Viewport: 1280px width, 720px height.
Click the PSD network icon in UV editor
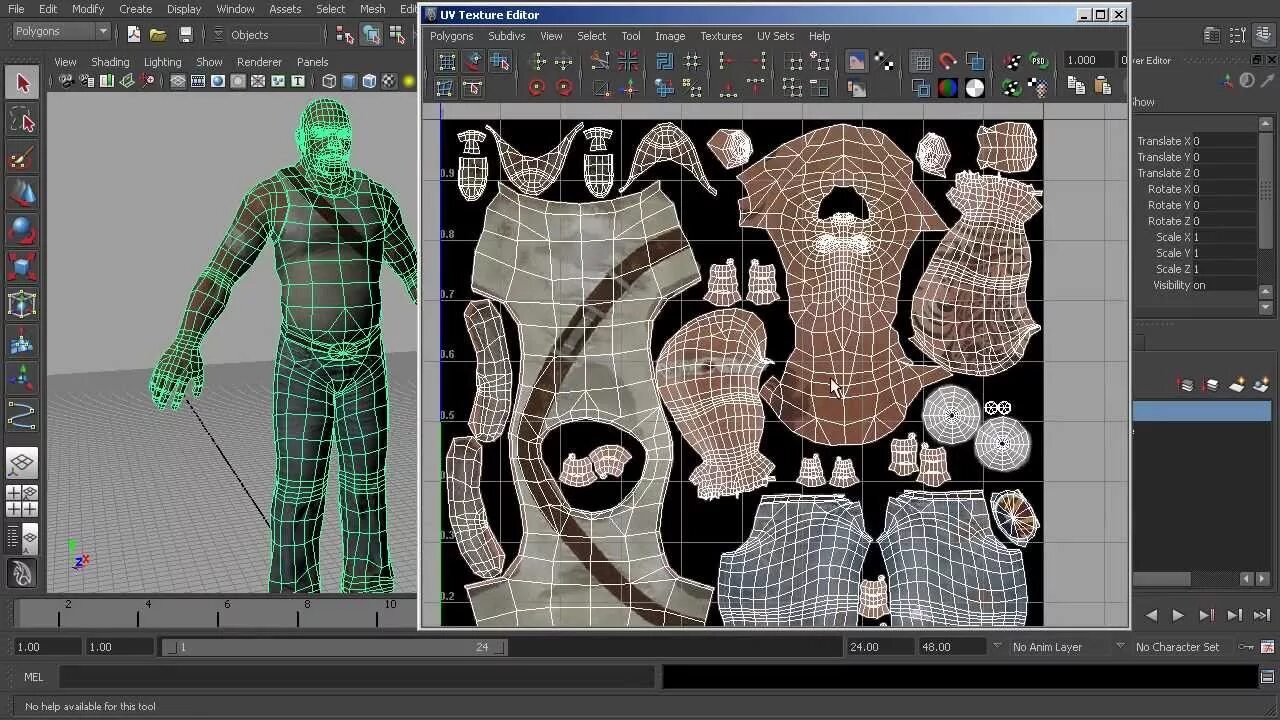[x=1038, y=62]
